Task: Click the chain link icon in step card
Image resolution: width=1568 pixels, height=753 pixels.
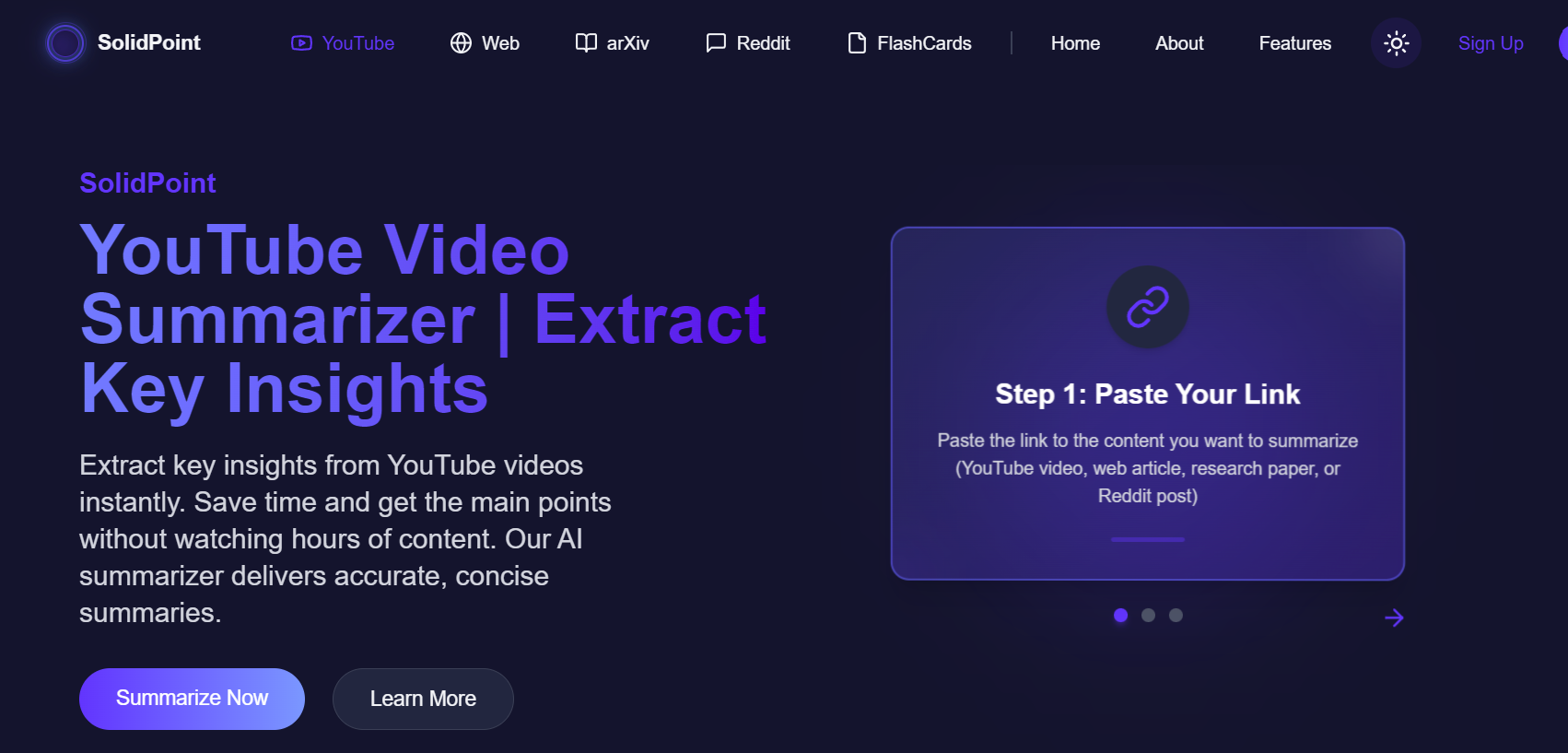Action: coord(1147,307)
